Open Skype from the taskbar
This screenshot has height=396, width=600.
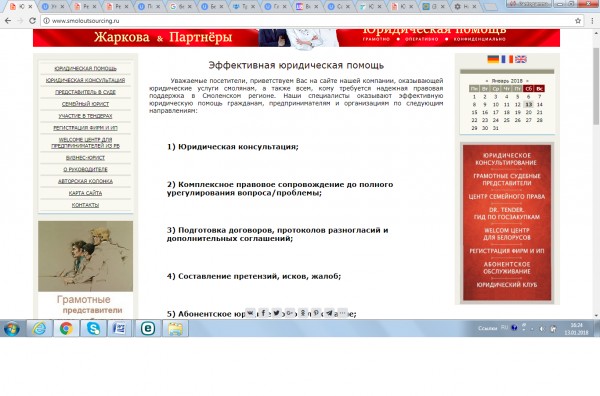point(93,329)
